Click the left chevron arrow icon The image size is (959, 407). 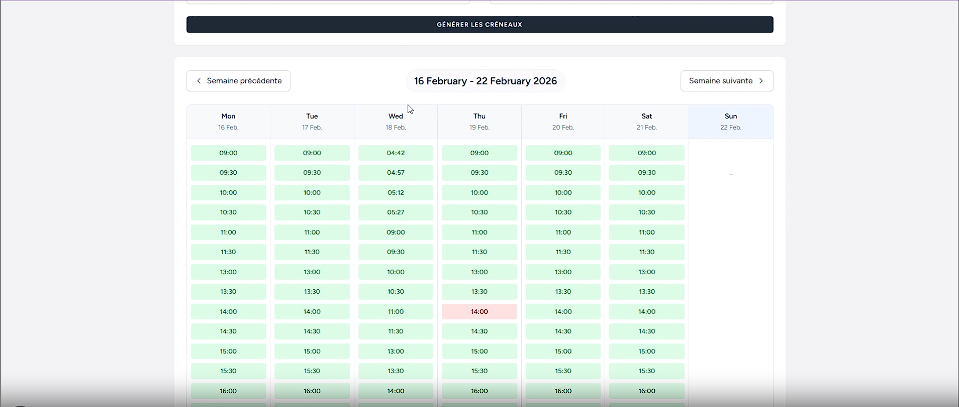point(199,81)
